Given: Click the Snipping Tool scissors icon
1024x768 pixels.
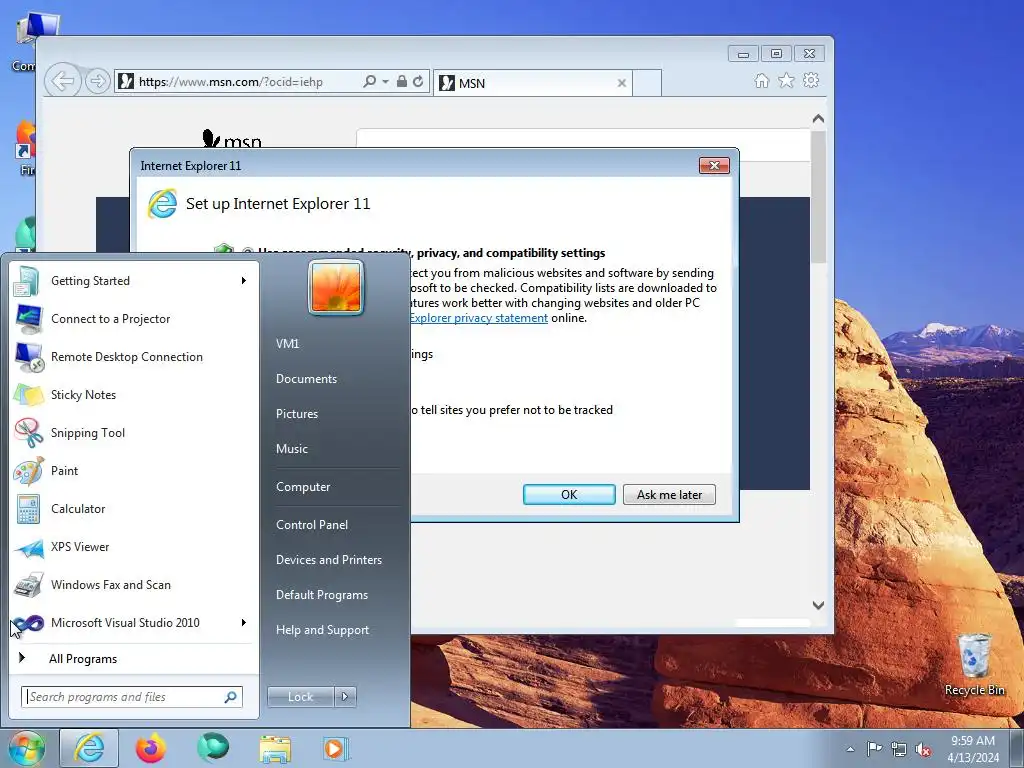Looking at the screenshot, I should 28,432.
